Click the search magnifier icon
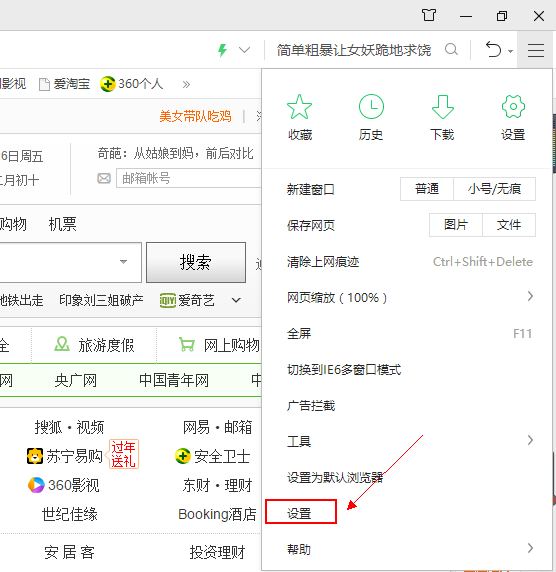This screenshot has height=572, width=556. click(x=451, y=49)
